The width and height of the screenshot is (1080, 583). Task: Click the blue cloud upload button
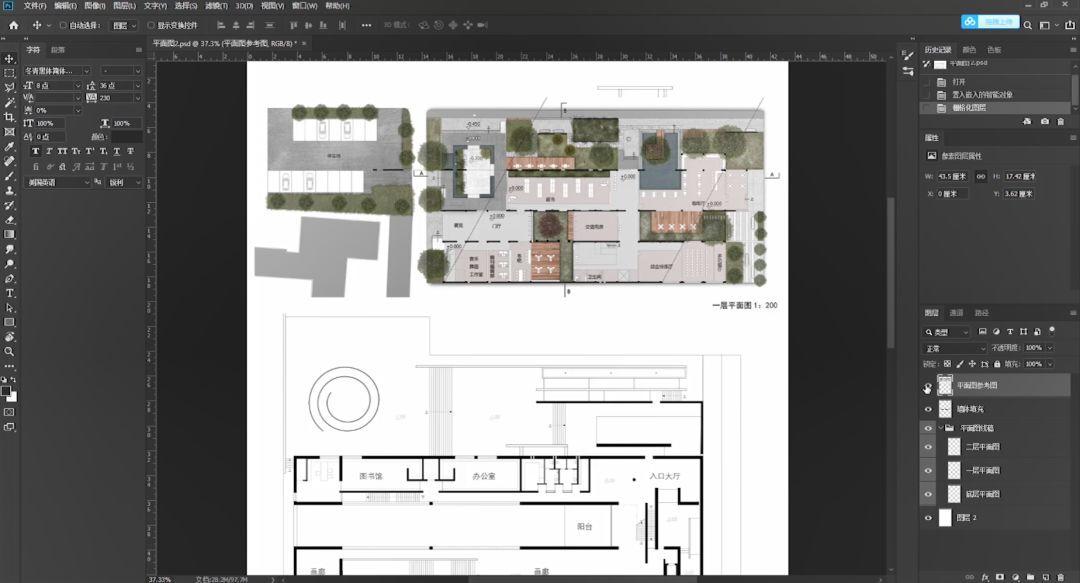990,22
